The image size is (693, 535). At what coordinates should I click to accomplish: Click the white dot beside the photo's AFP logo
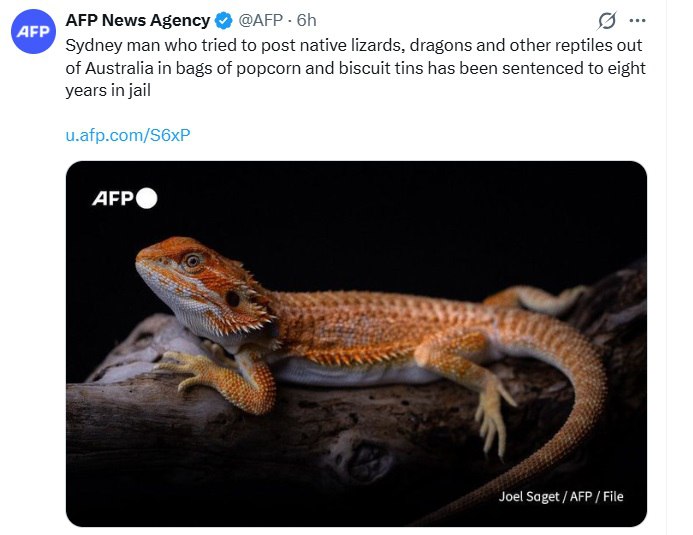(x=146, y=198)
